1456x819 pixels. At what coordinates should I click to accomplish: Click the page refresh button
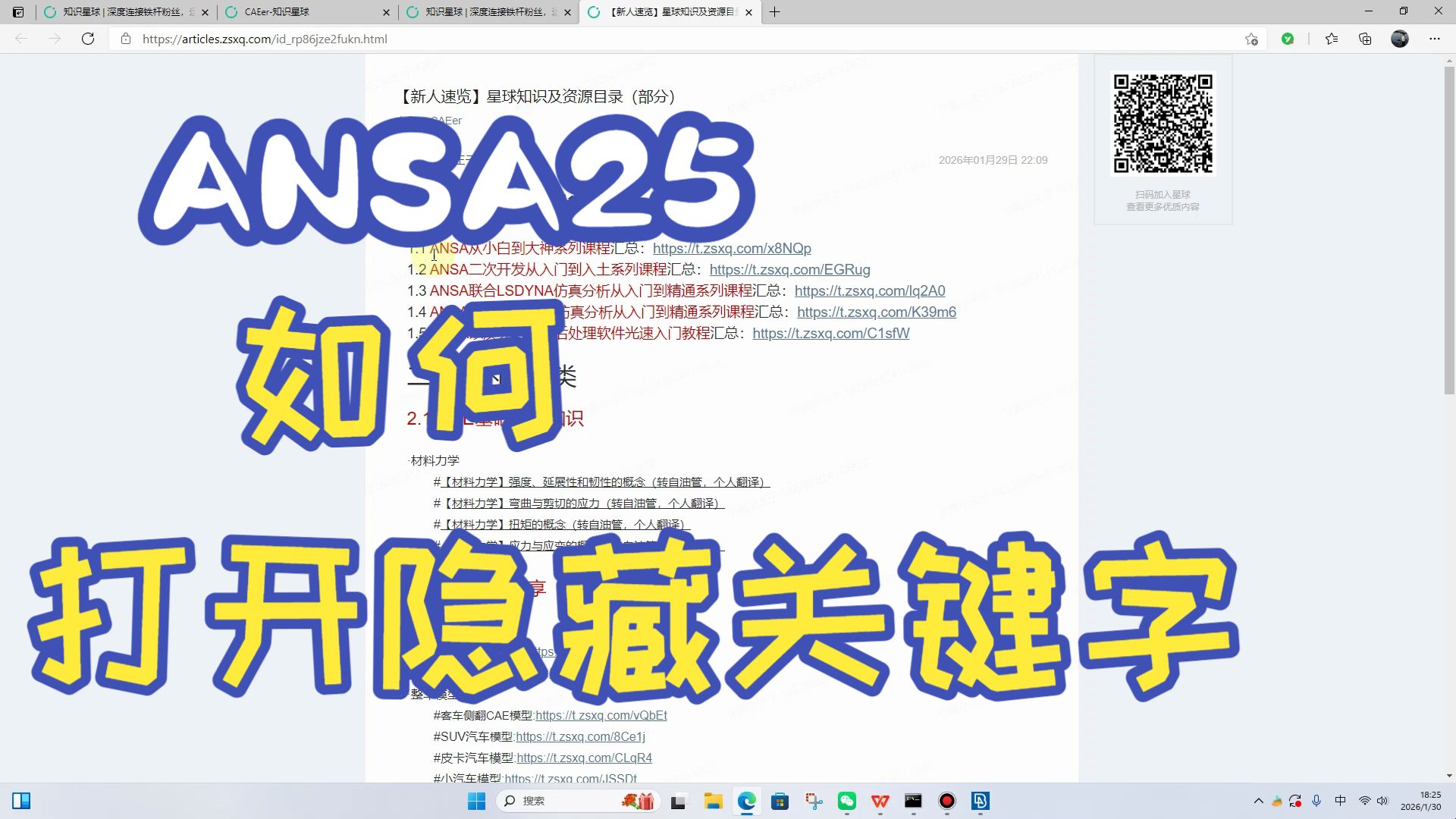click(88, 39)
